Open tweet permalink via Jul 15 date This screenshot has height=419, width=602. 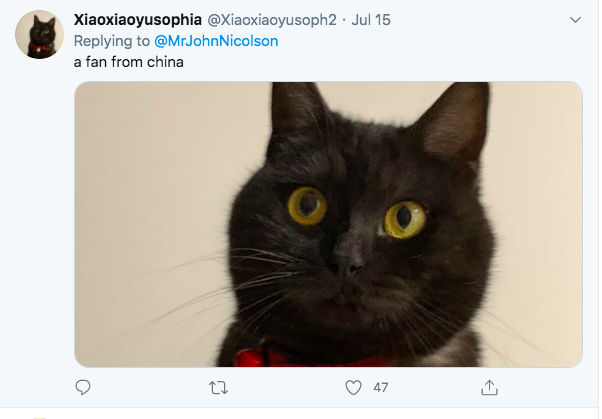pyautogui.click(x=371, y=20)
